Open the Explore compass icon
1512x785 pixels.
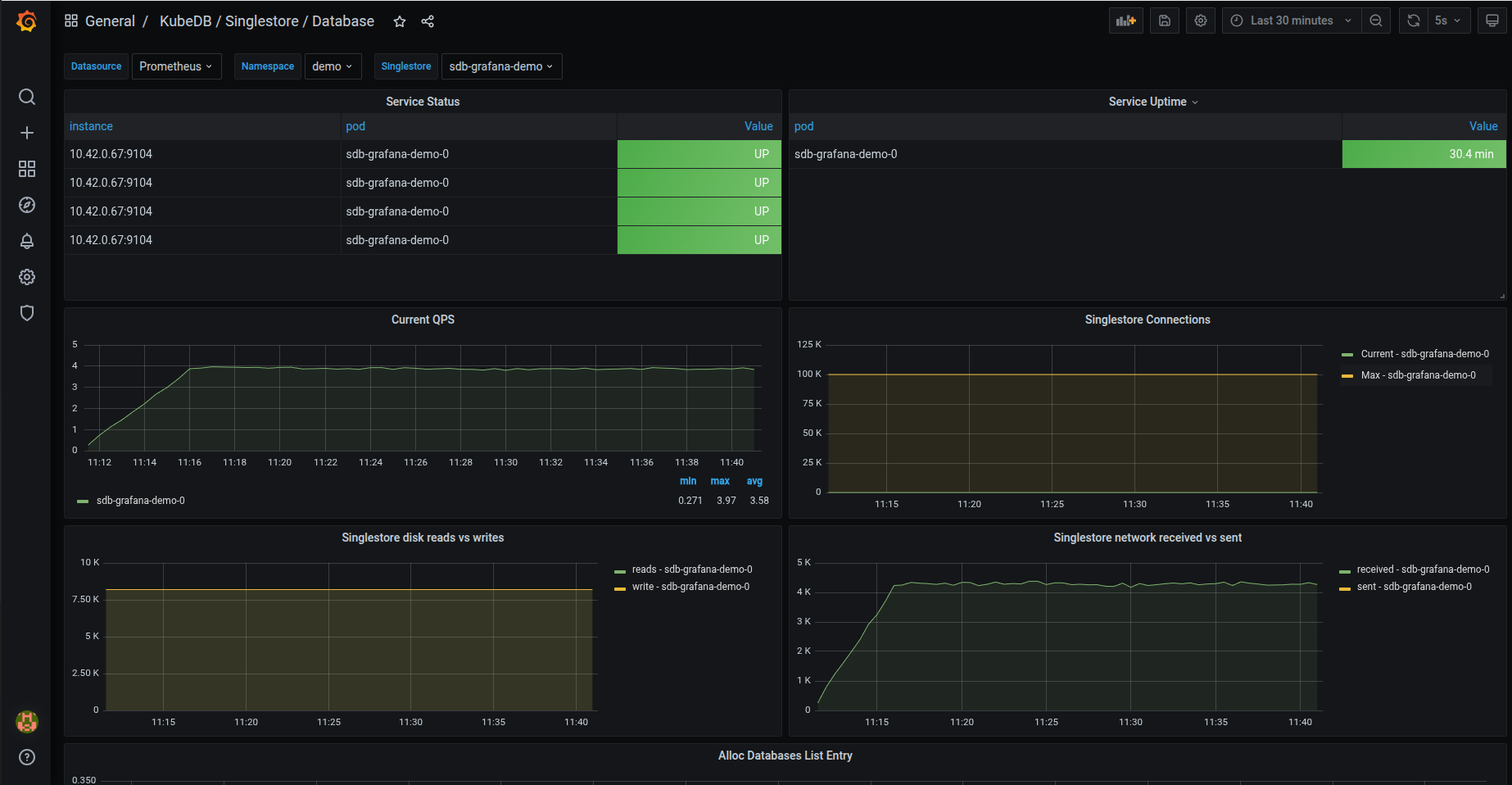click(27, 205)
